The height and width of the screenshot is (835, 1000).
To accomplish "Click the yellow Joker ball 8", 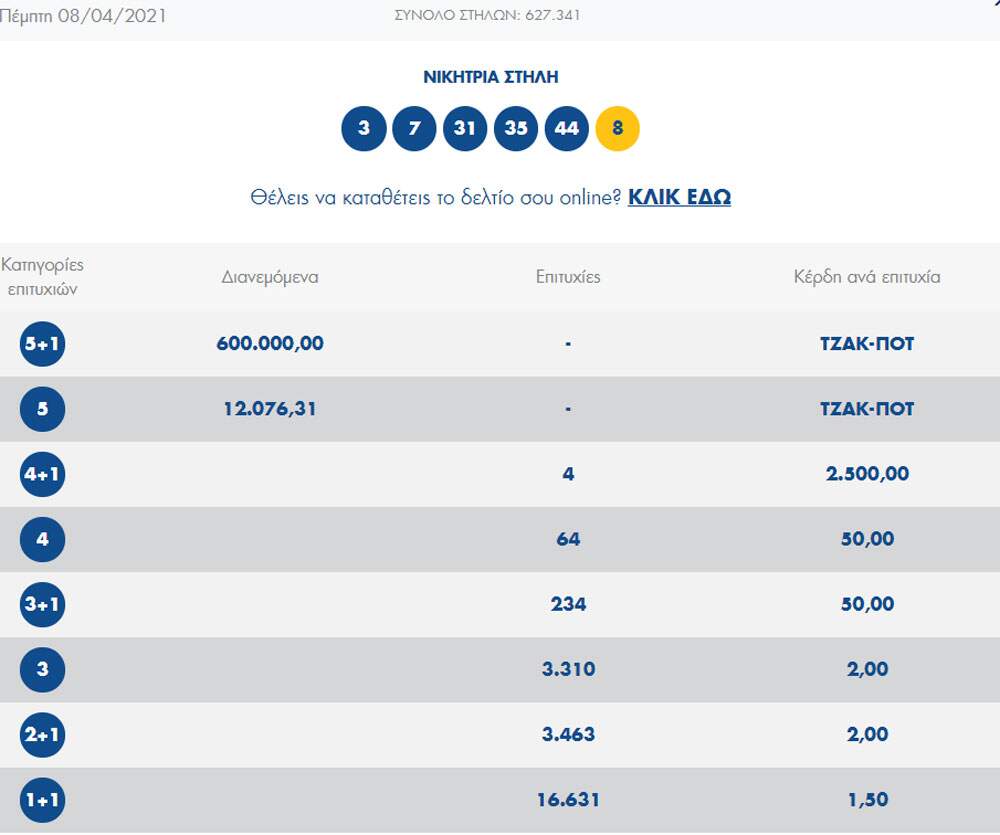I will [x=617, y=129].
